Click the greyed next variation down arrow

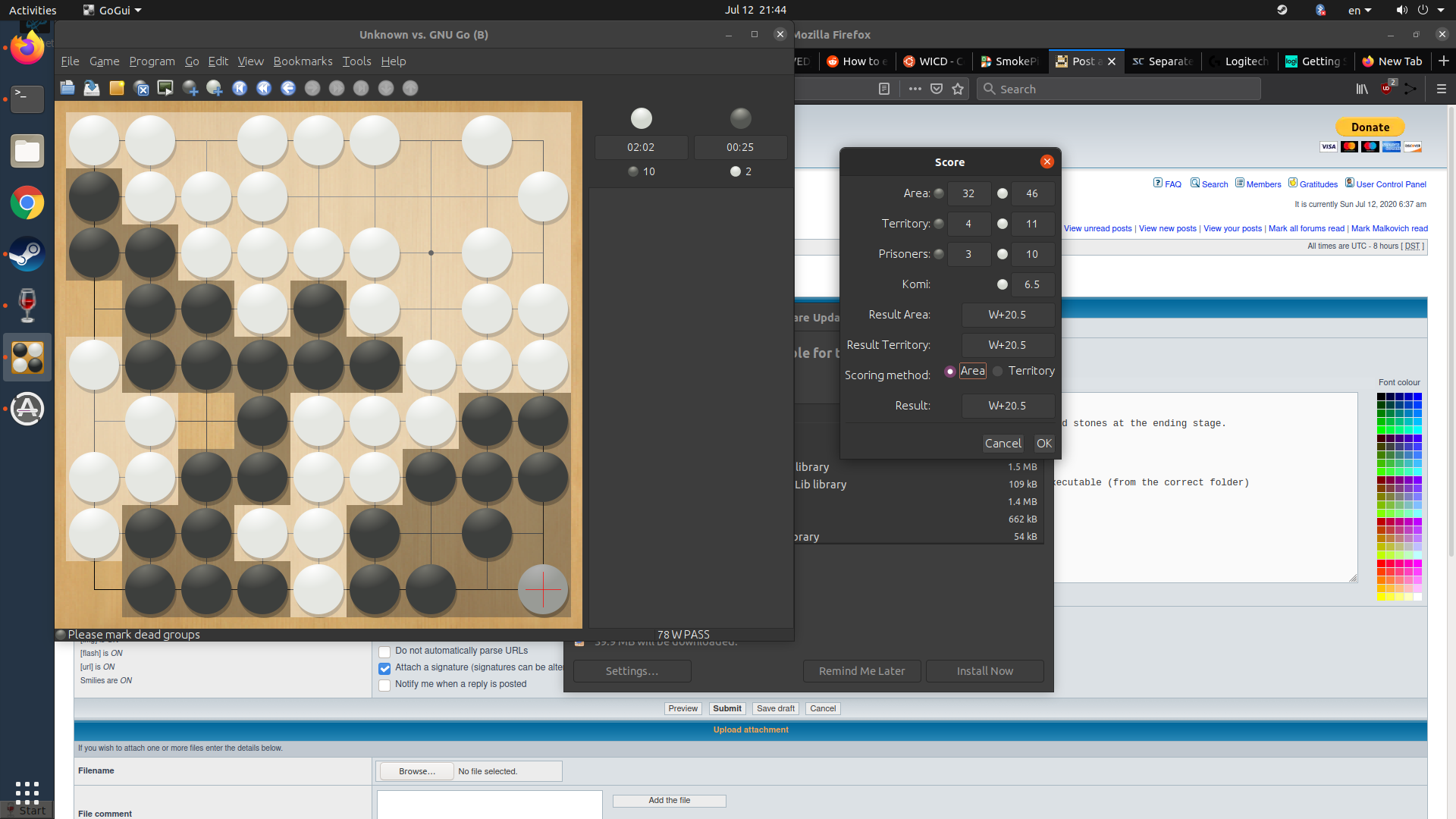pyautogui.click(x=386, y=88)
